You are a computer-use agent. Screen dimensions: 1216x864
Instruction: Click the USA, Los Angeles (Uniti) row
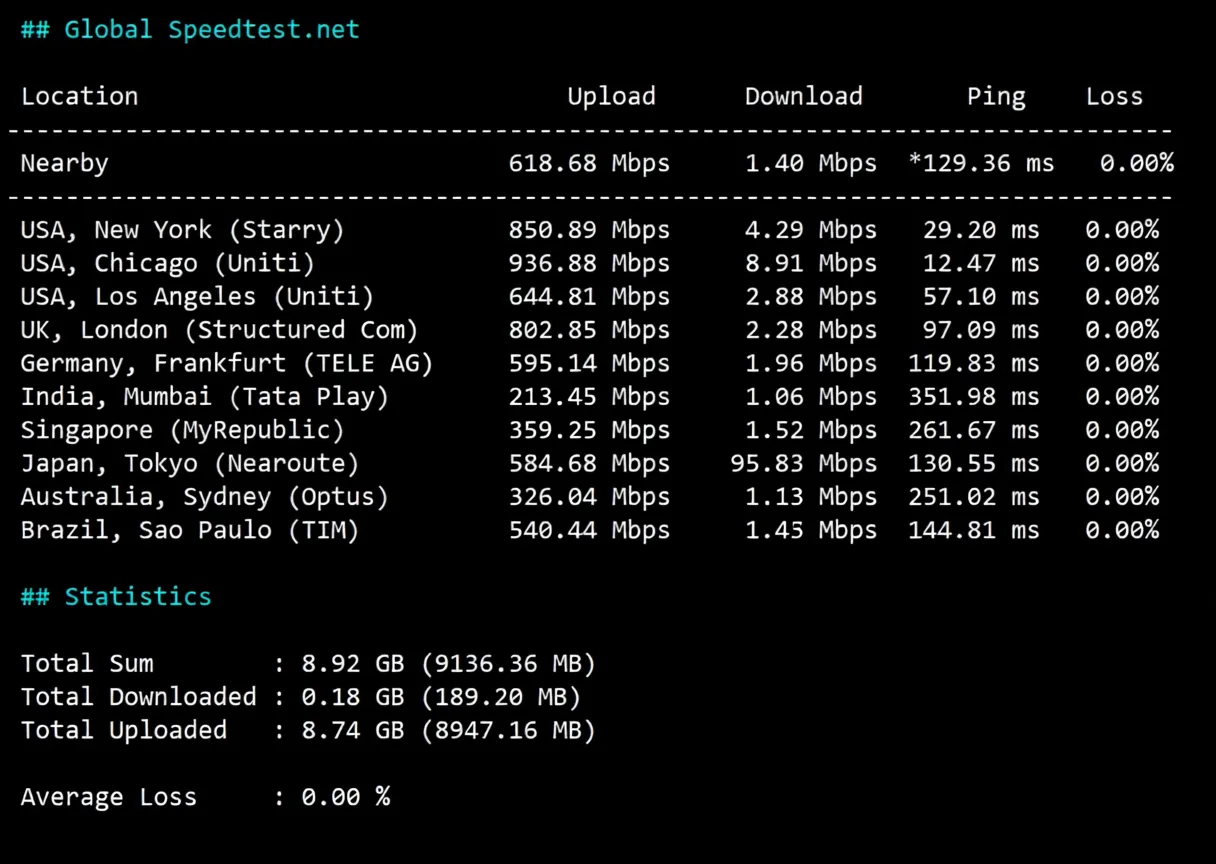[195, 296]
